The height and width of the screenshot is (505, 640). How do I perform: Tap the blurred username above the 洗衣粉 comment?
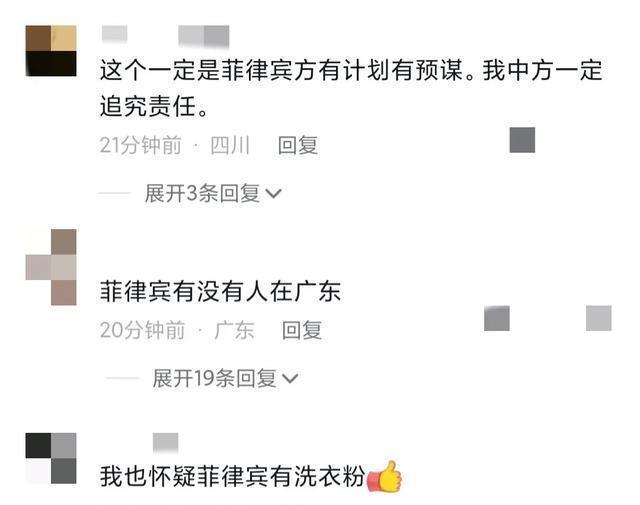(165, 443)
